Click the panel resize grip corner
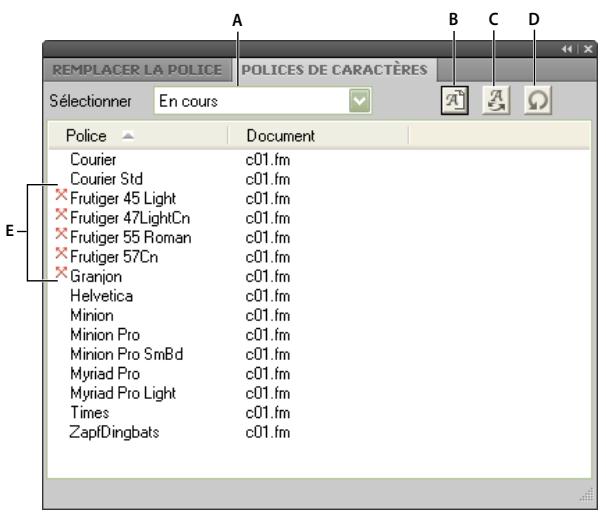Image resolution: width=606 pixels, height=512 pixels. click(x=587, y=495)
